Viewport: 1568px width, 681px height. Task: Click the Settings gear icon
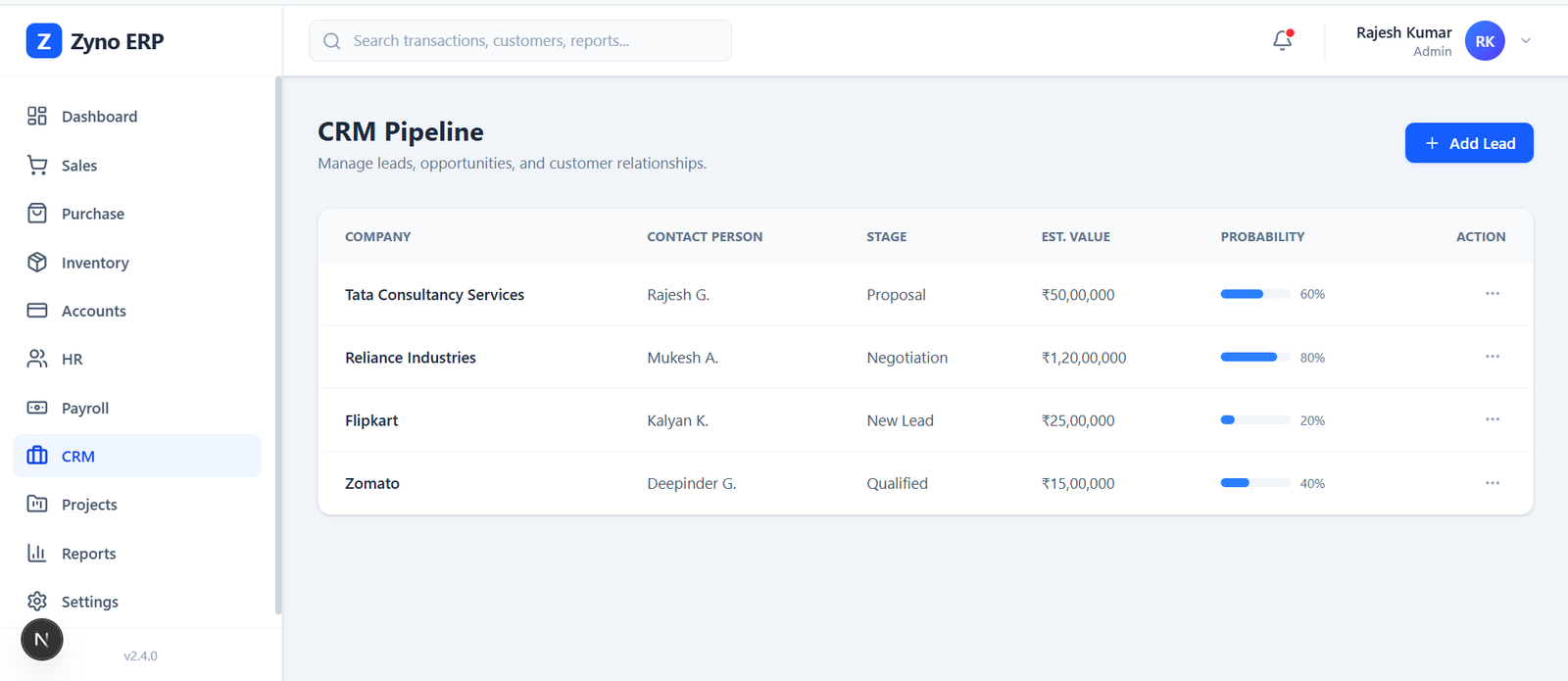37,602
